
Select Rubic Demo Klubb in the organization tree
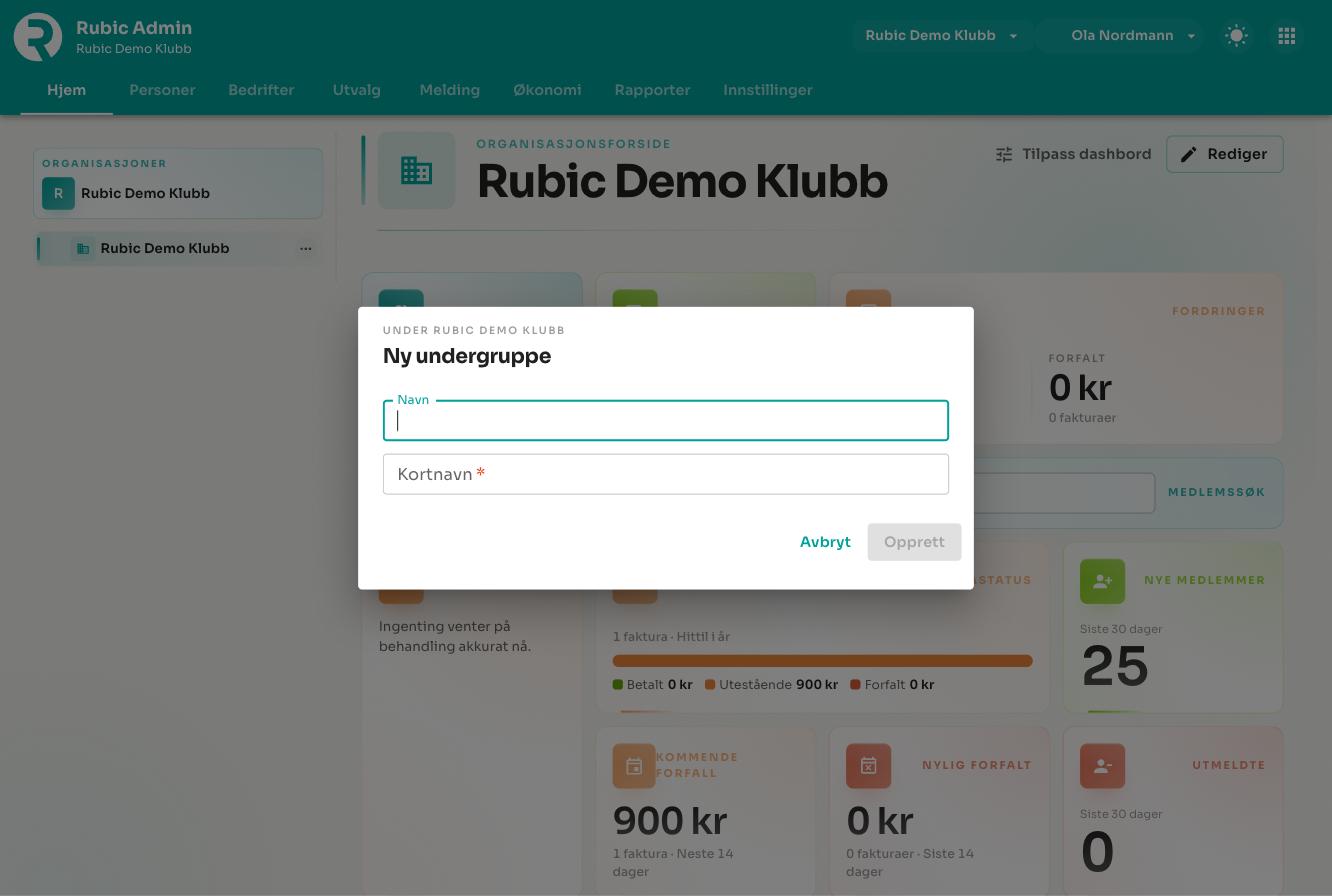point(178,249)
